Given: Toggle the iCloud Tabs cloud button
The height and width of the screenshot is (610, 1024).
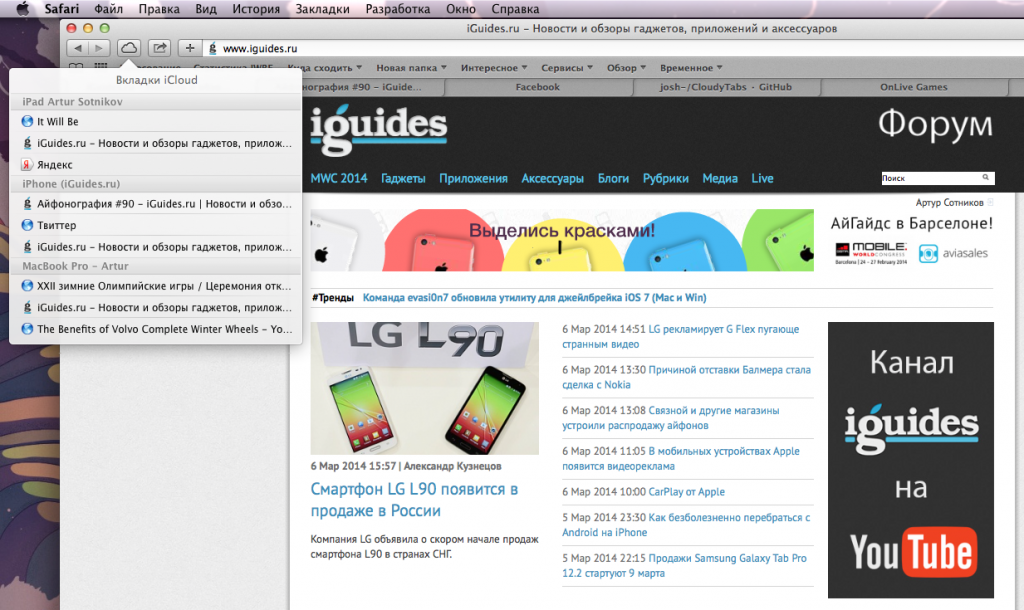Looking at the screenshot, I should (x=129, y=48).
